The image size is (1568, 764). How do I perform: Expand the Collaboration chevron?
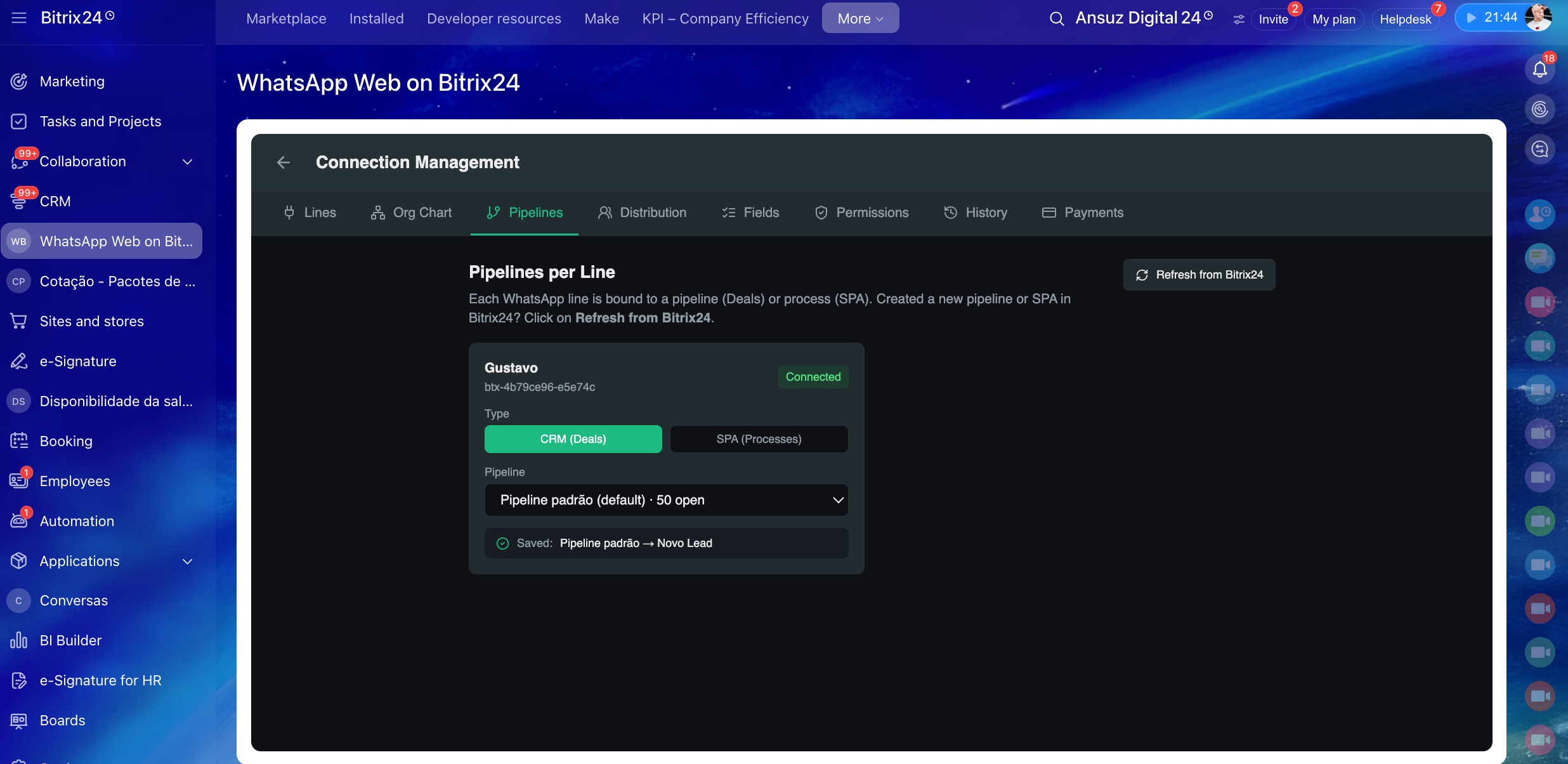click(x=188, y=162)
